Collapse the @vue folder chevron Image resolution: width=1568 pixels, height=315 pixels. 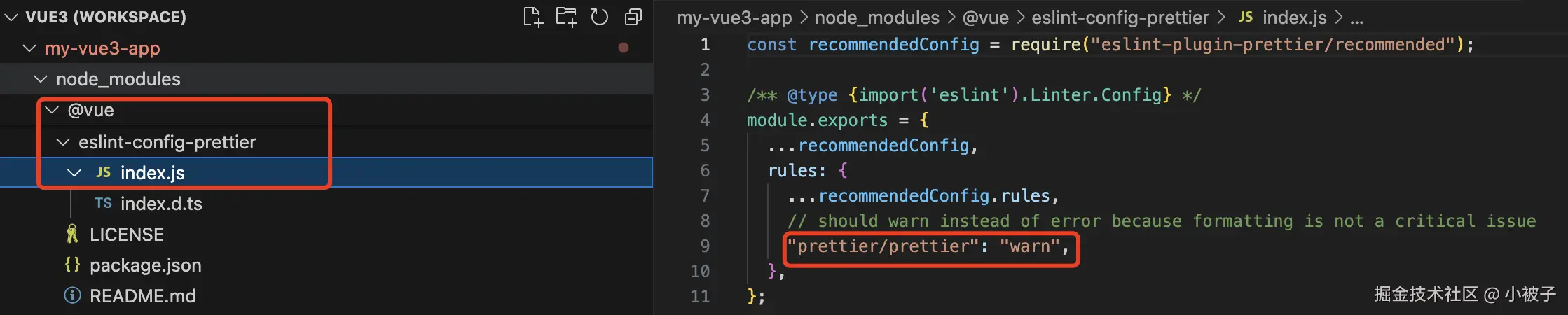52,110
